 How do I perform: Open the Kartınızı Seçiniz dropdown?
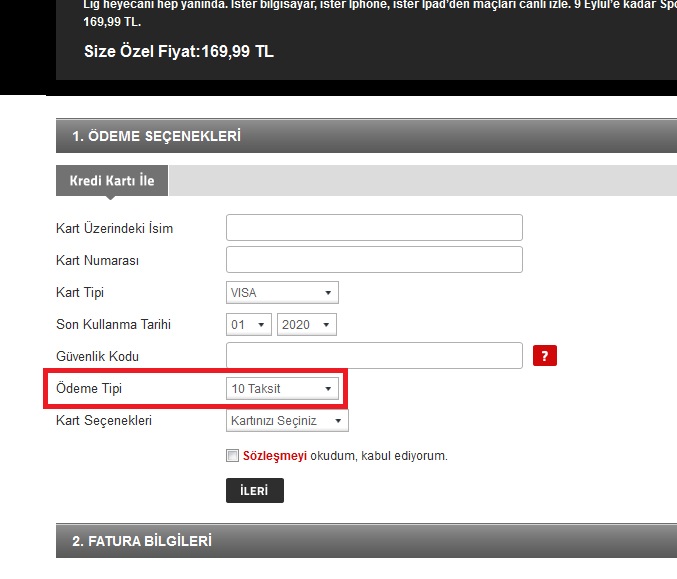point(287,420)
